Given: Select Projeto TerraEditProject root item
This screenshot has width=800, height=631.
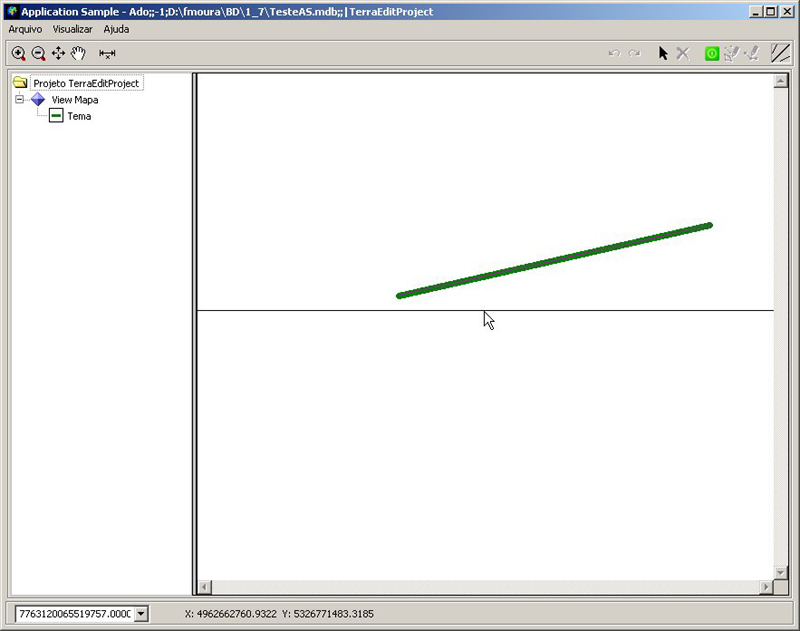Looking at the screenshot, I should 85,83.
